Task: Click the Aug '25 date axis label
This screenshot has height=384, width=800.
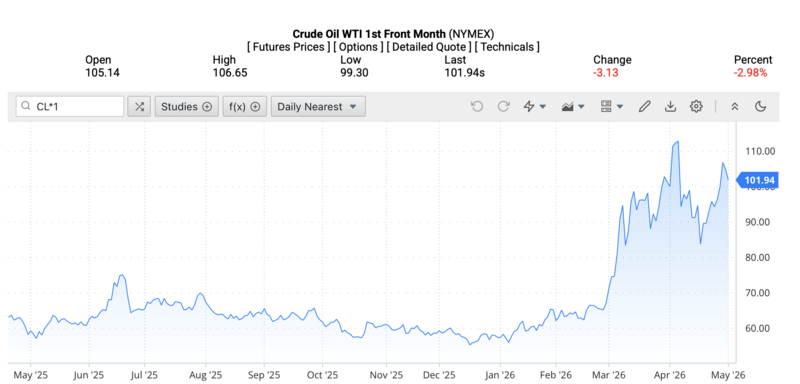Action: pyautogui.click(x=206, y=375)
